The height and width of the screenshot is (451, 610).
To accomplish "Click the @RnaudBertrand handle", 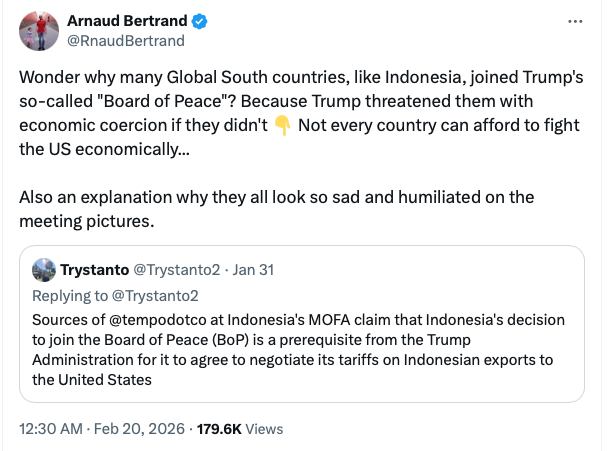I will tap(125, 41).
